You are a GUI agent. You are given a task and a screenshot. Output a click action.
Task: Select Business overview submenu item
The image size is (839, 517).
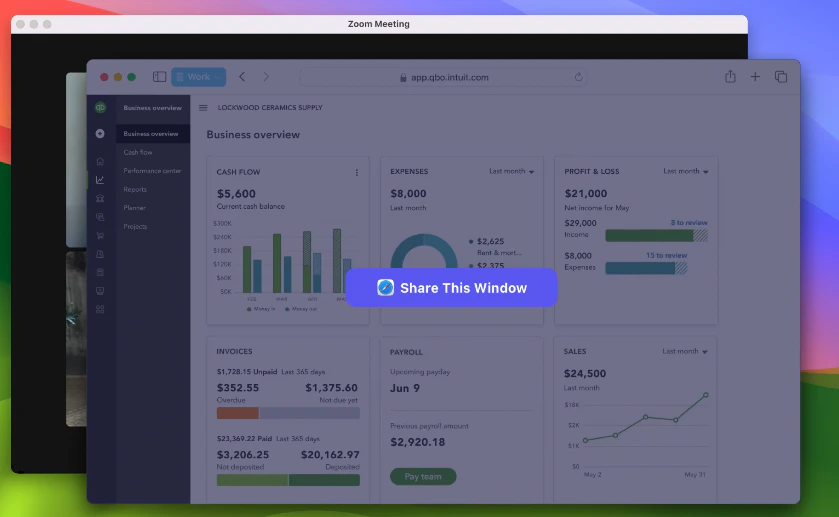[x=152, y=134]
